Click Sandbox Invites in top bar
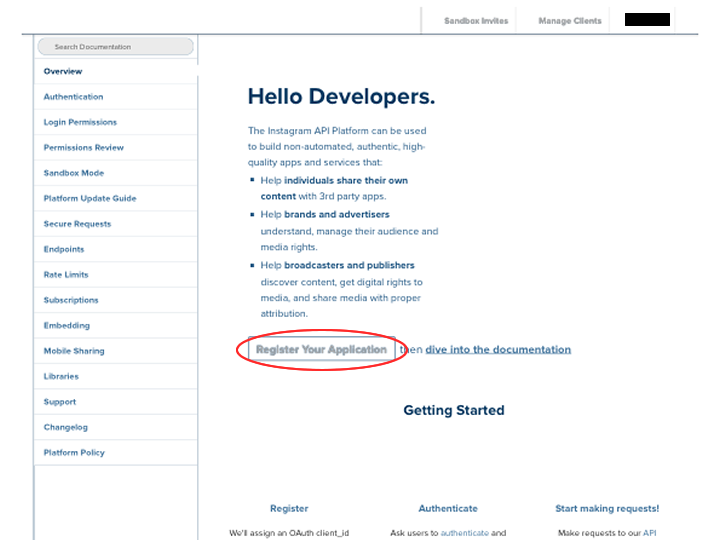 (476, 21)
